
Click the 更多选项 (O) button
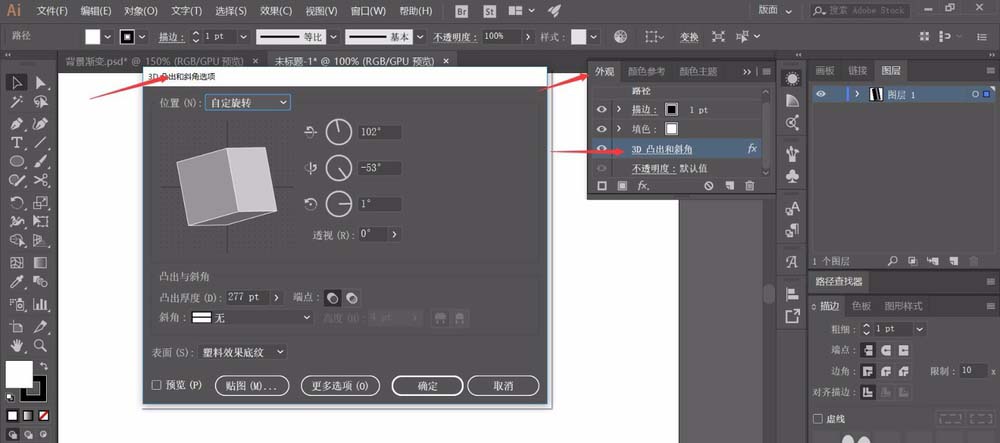pyautogui.click(x=339, y=386)
